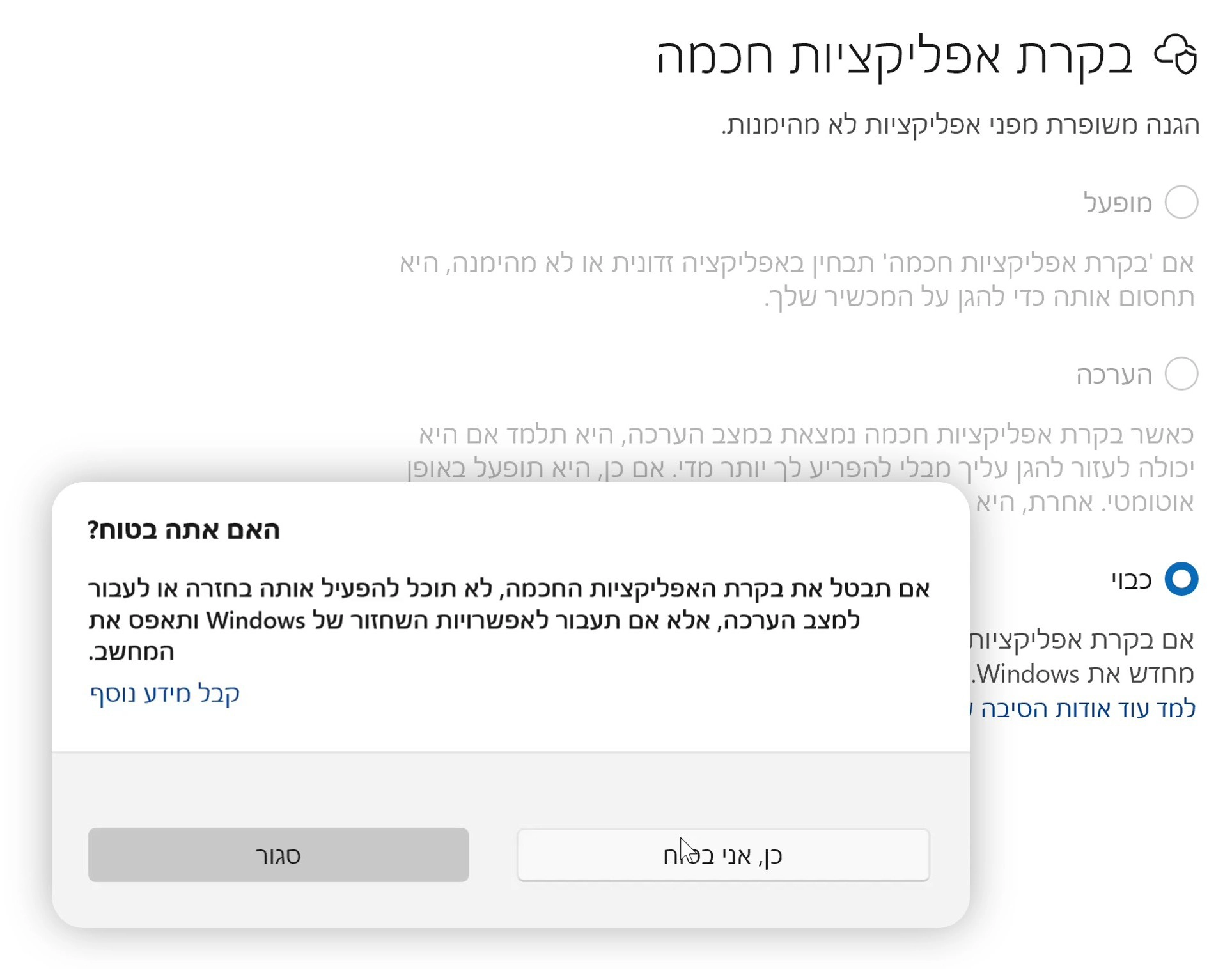
Task: Choose the "הערכה" (Evaluation) mode option
Action: click(1181, 375)
